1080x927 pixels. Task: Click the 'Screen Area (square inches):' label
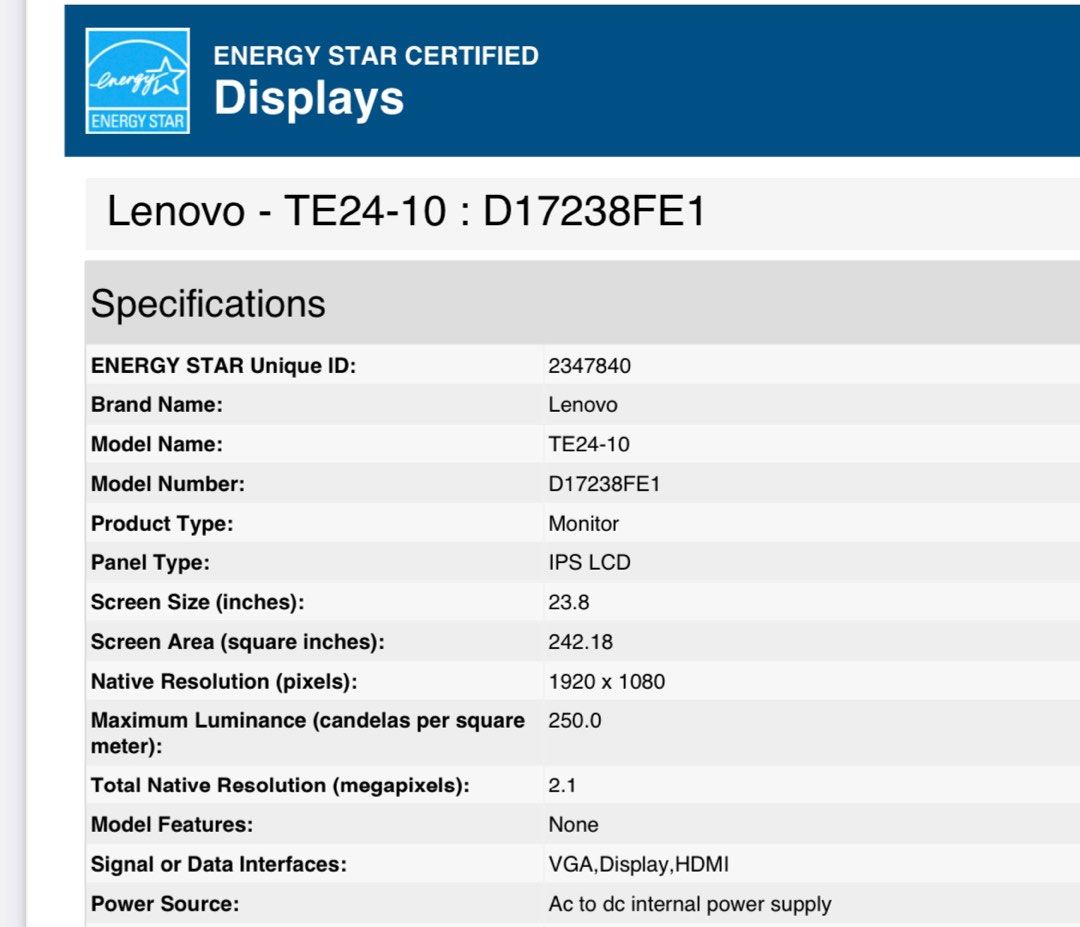pyautogui.click(x=238, y=642)
